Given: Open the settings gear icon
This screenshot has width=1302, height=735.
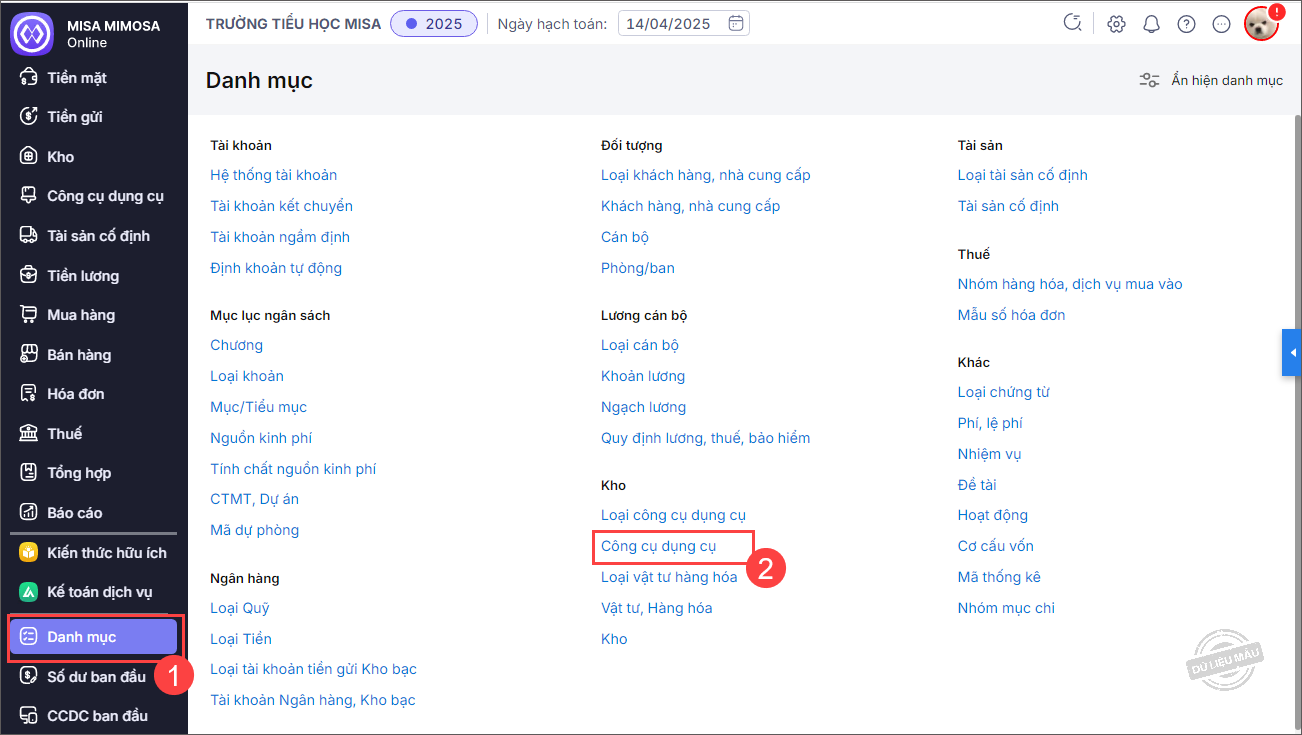Looking at the screenshot, I should click(1117, 24).
